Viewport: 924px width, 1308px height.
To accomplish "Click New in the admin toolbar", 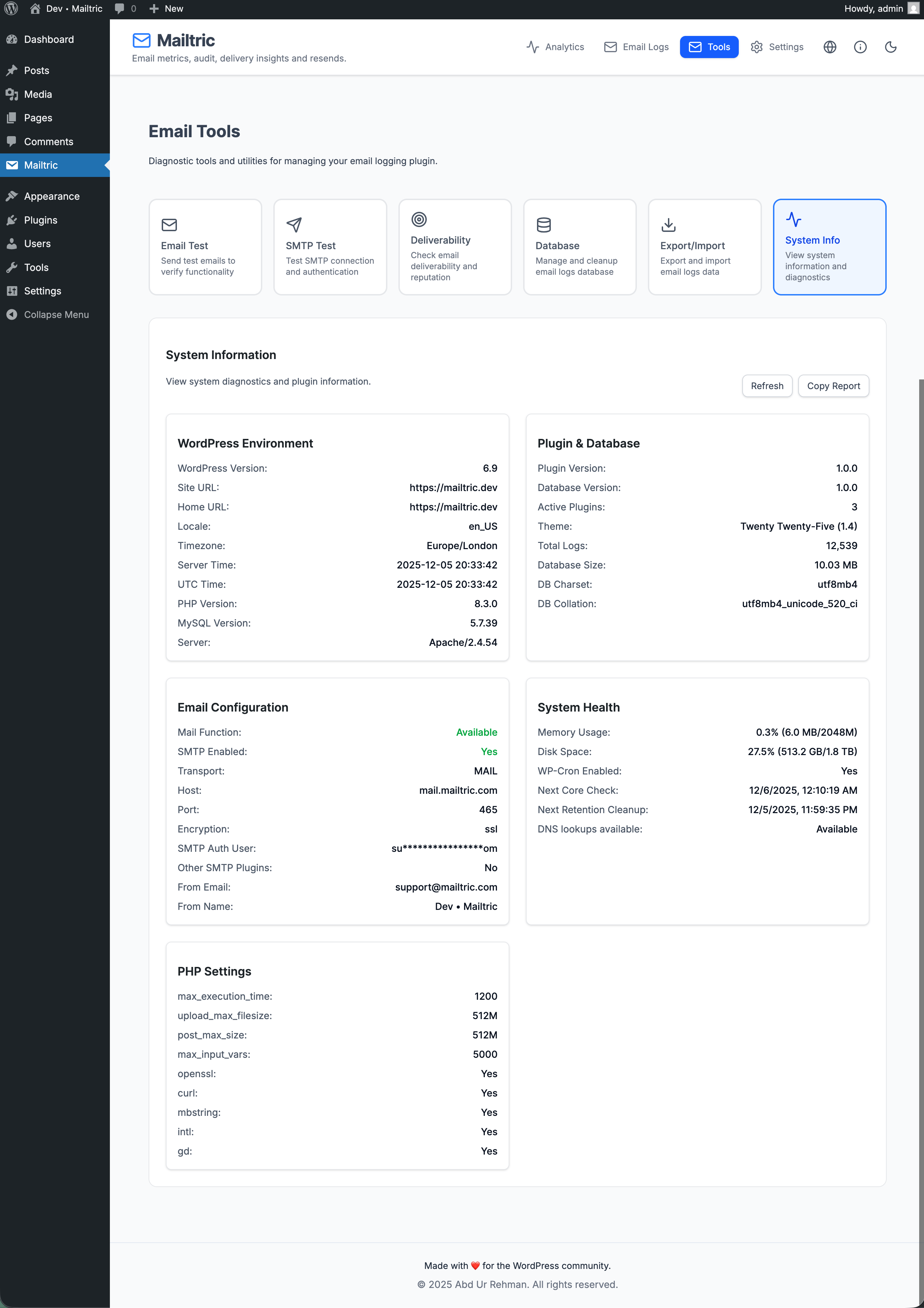I will tap(166, 8).
